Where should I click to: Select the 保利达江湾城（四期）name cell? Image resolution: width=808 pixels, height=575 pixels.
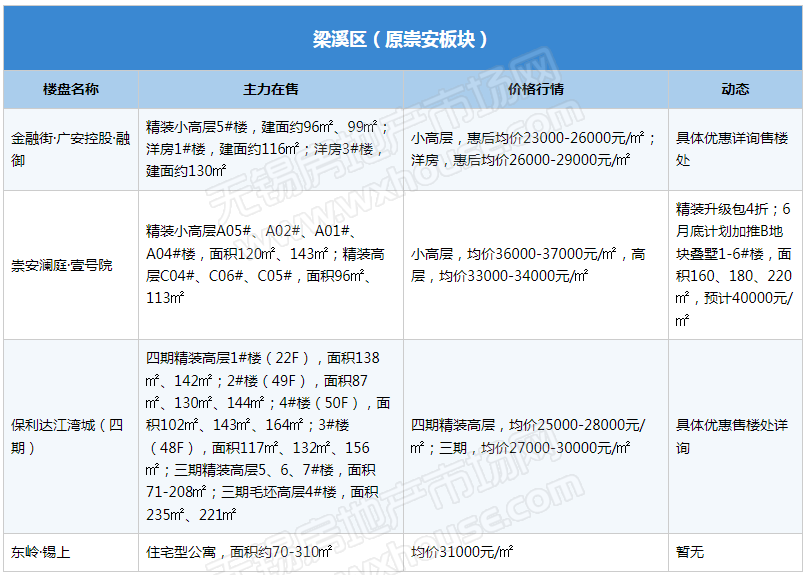tap(68, 436)
